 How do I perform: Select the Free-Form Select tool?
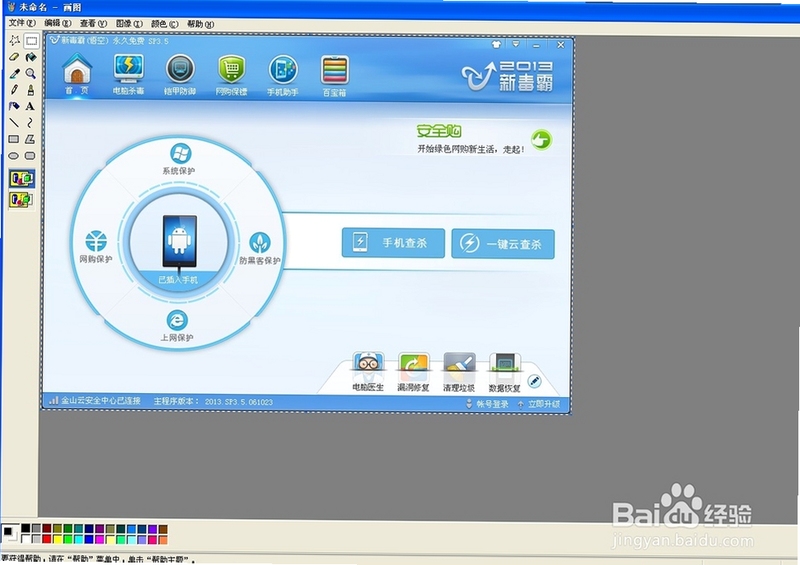click(x=14, y=40)
